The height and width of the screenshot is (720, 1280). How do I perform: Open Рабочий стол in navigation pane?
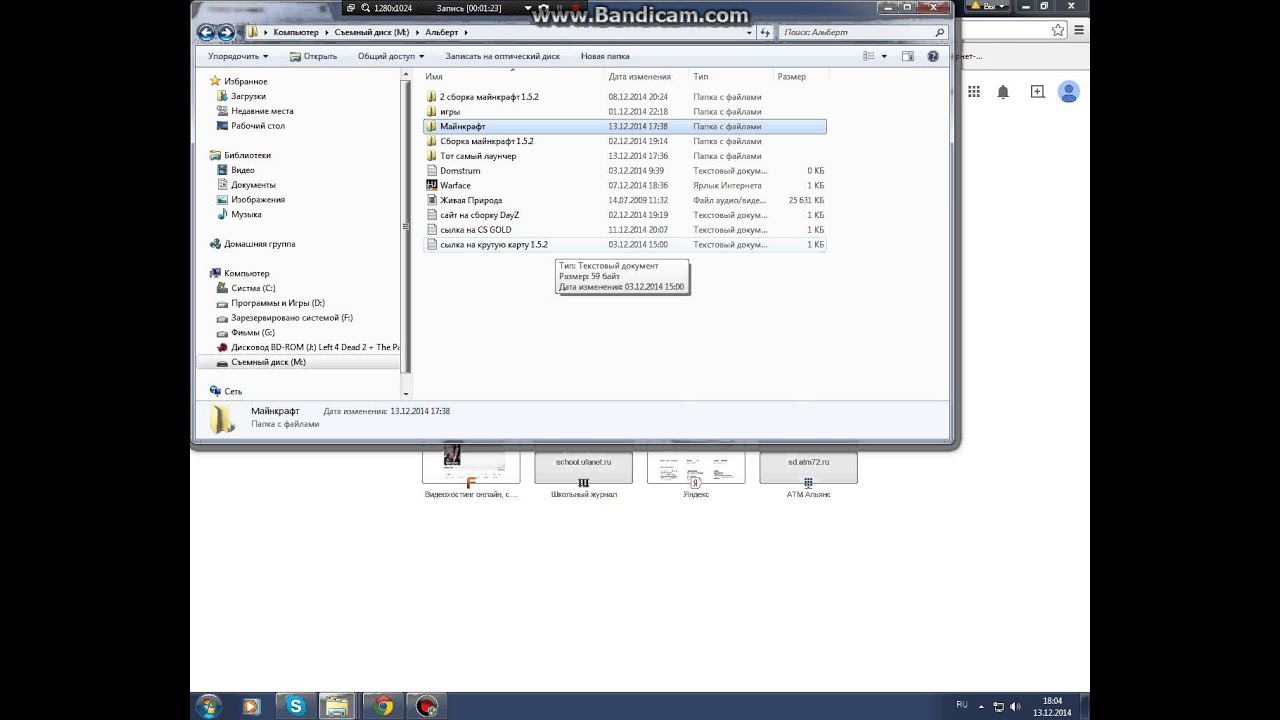(x=258, y=126)
